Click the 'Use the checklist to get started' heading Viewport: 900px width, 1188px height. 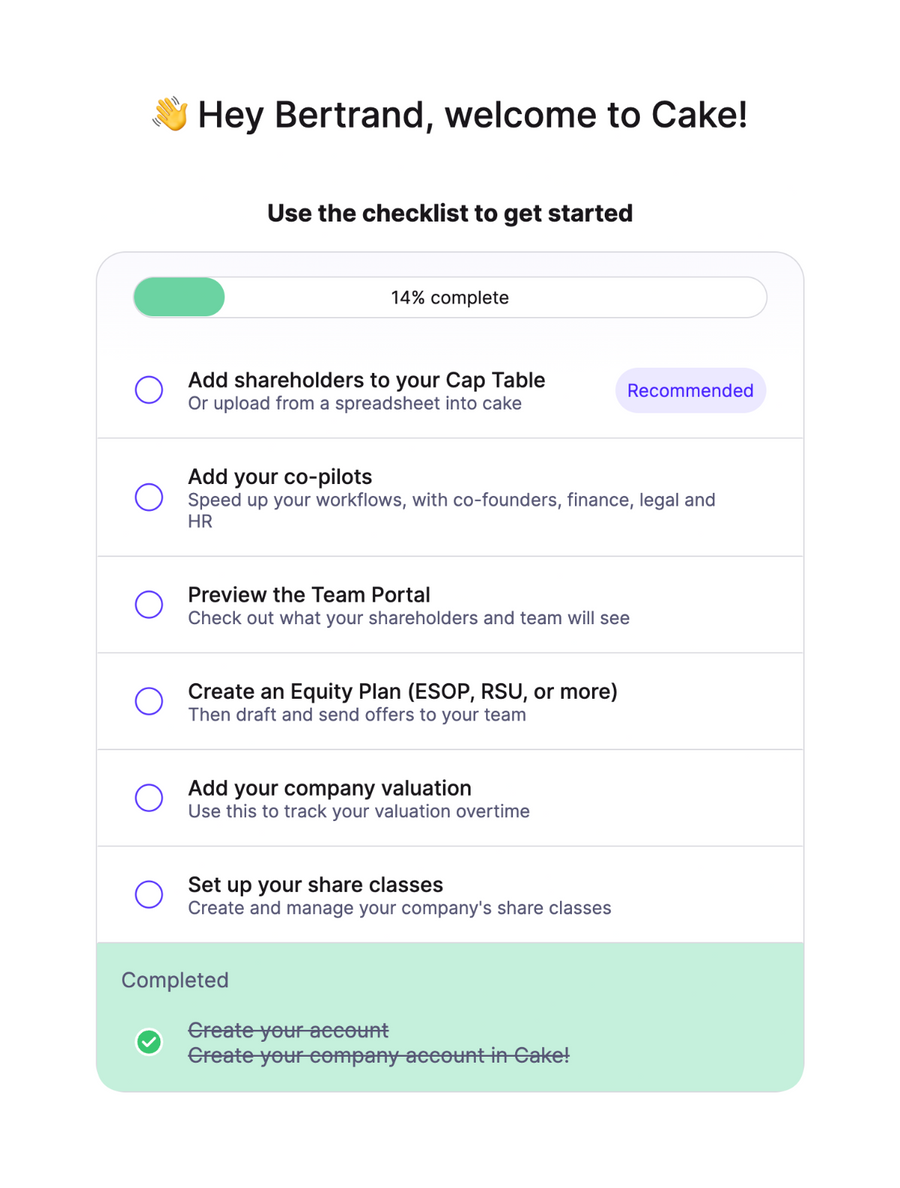(448, 213)
